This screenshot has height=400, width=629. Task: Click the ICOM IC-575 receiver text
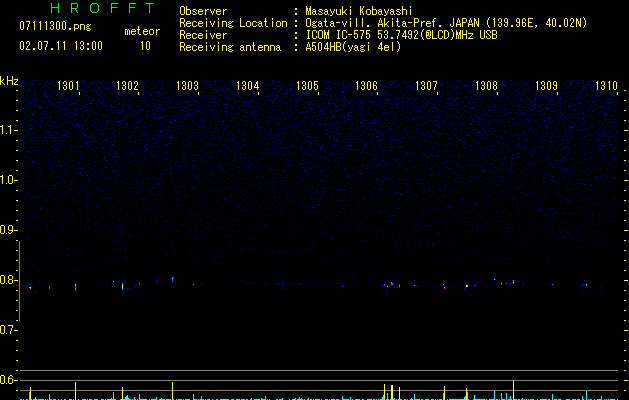tap(401, 35)
